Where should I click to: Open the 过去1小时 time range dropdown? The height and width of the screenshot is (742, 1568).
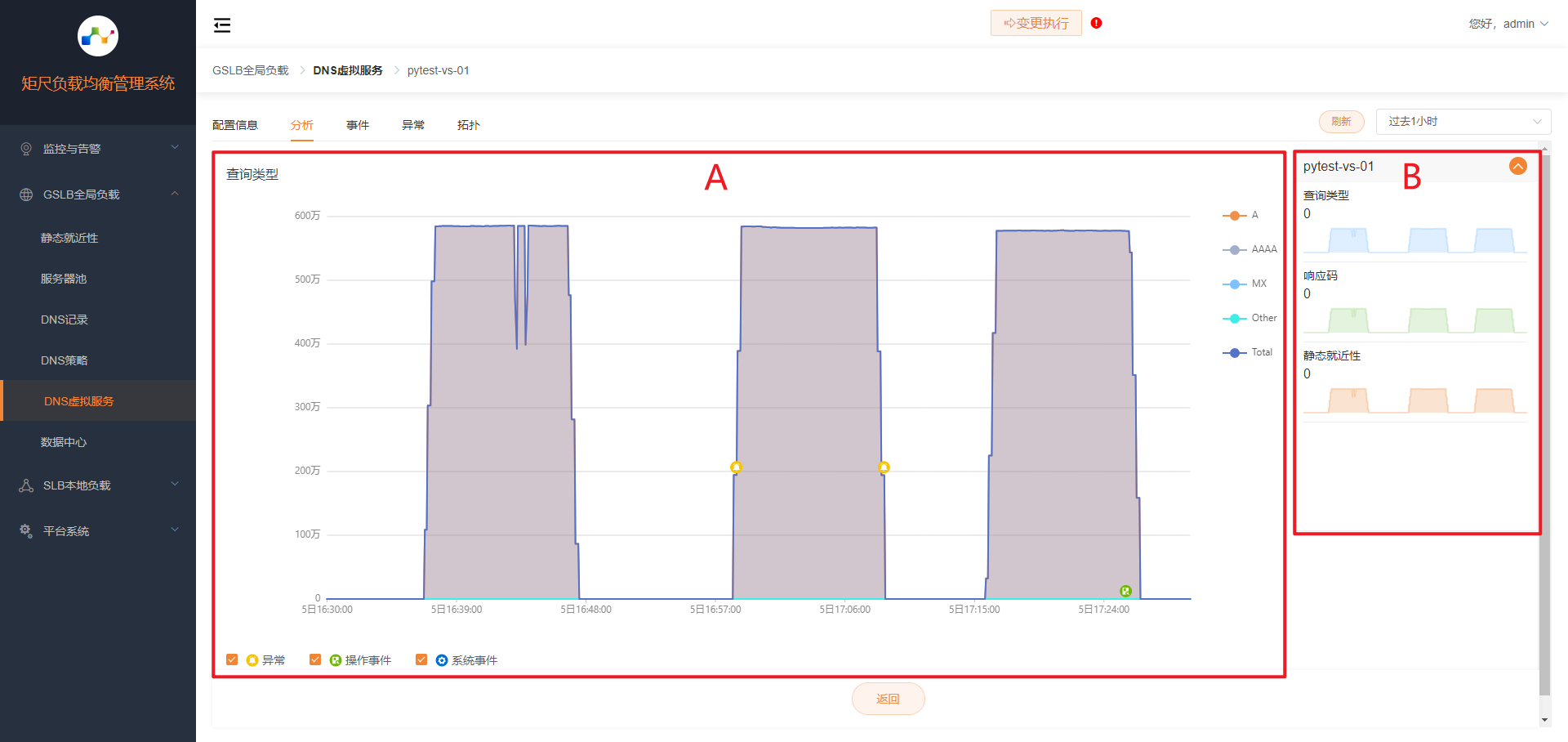click(x=1463, y=122)
